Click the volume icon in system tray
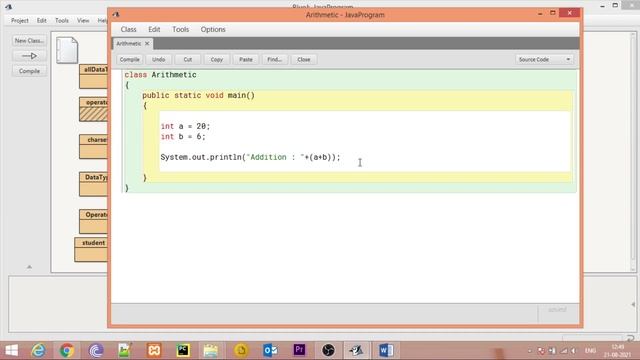The height and width of the screenshot is (360, 640). [x=574, y=351]
